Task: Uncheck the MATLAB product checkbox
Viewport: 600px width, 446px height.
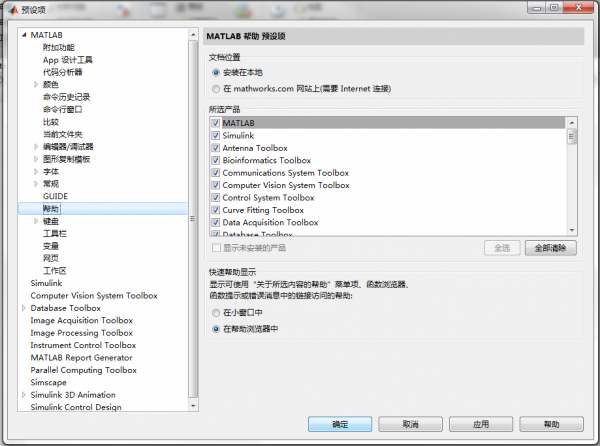Action: point(215,123)
